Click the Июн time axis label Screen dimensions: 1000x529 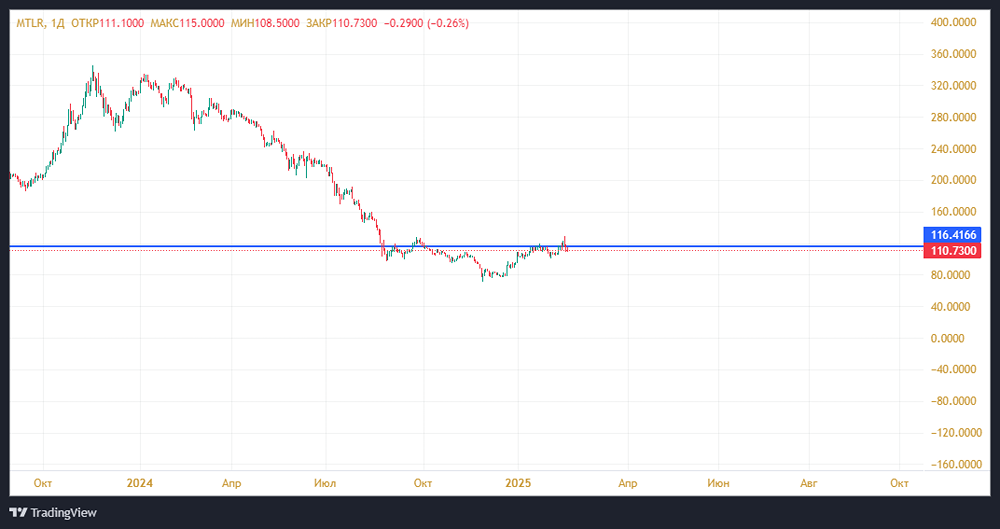pyautogui.click(x=719, y=483)
